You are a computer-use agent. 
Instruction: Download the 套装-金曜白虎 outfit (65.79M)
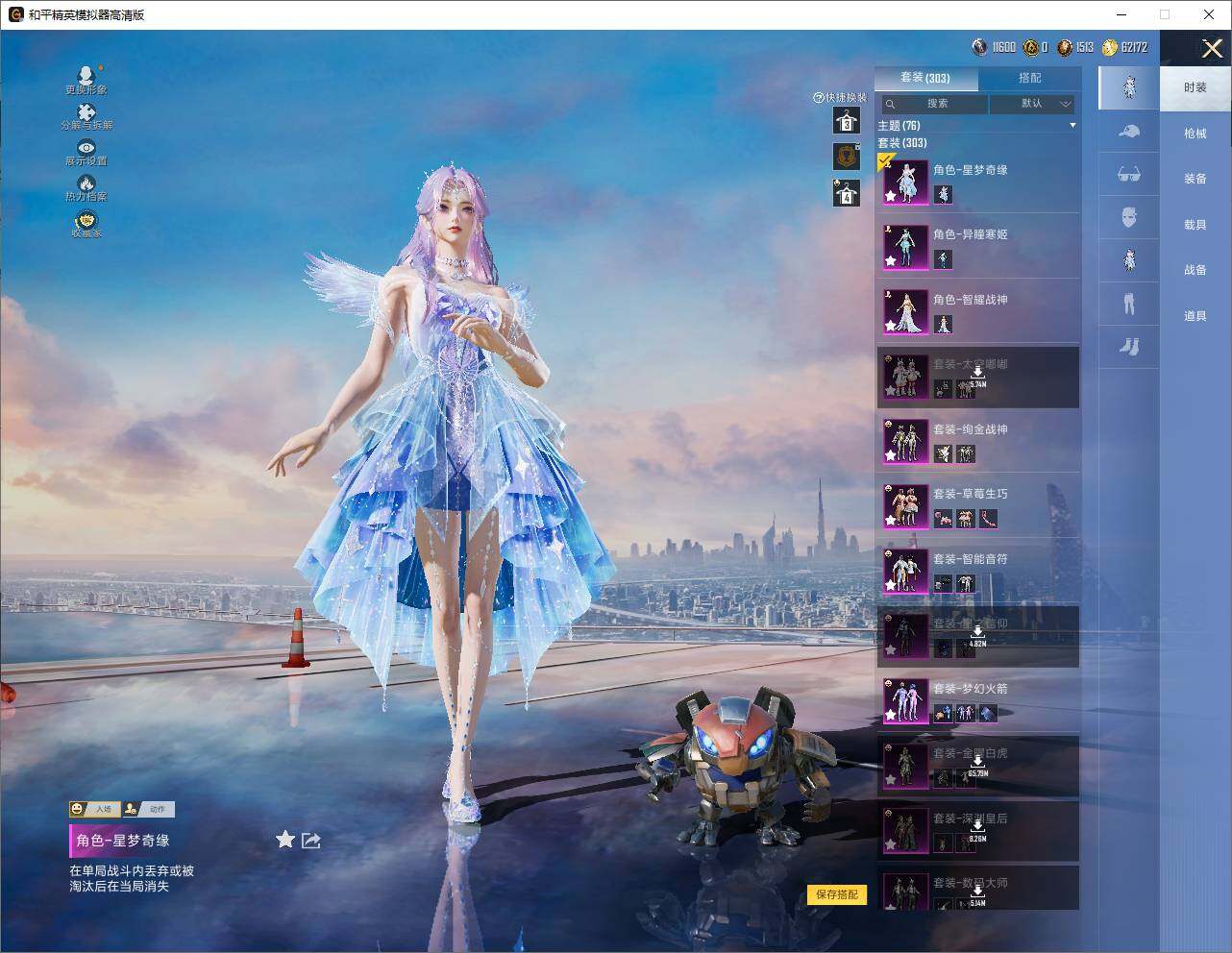(x=977, y=766)
